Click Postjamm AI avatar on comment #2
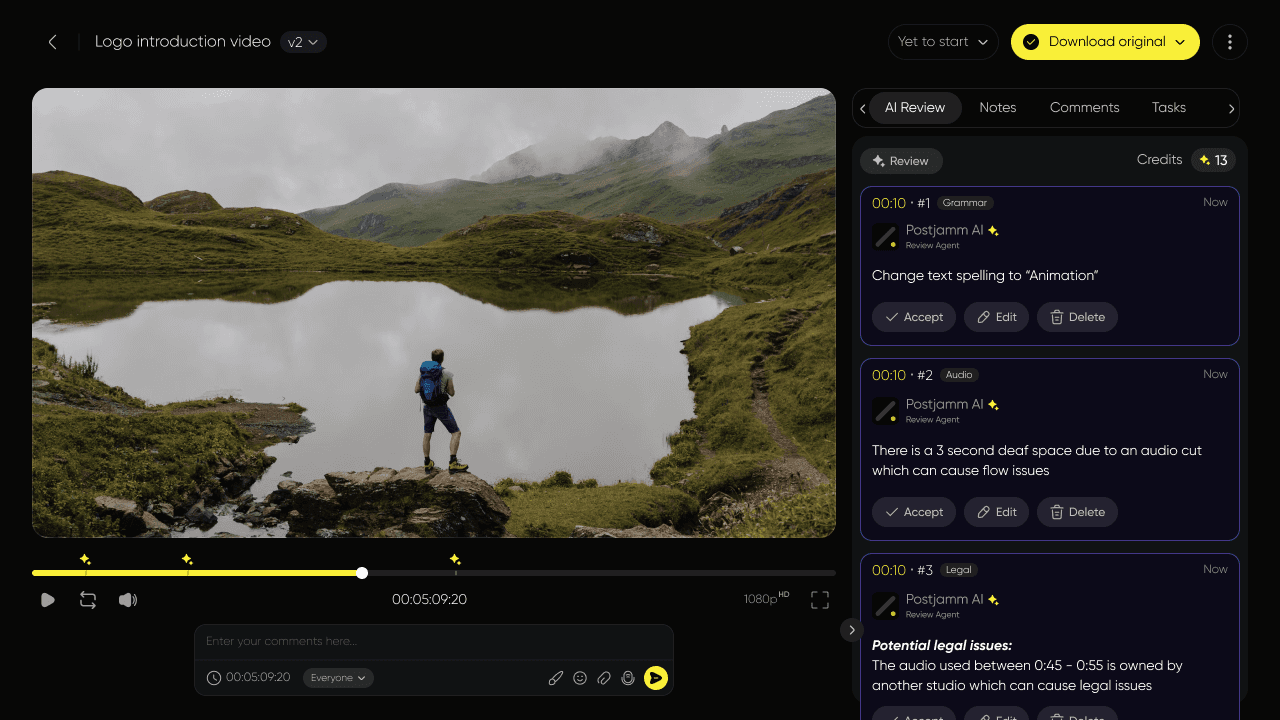Image resolution: width=1280 pixels, height=720 pixels. [x=884, y=411]
